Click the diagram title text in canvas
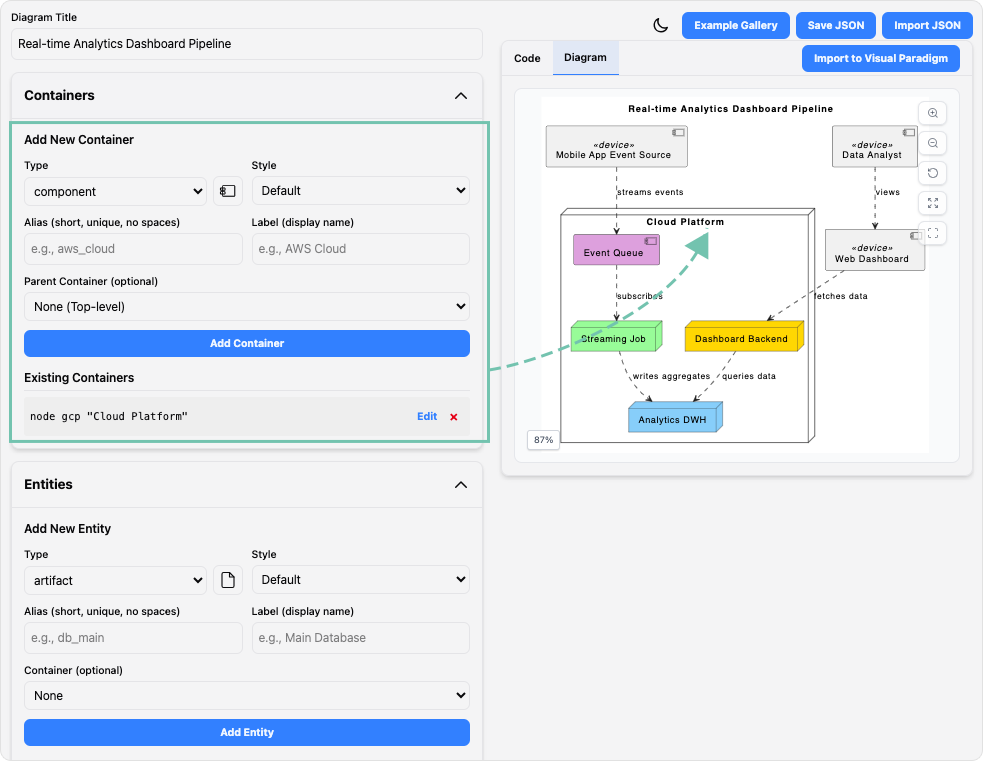Screen dimensions: 983x761 point(731,109)
